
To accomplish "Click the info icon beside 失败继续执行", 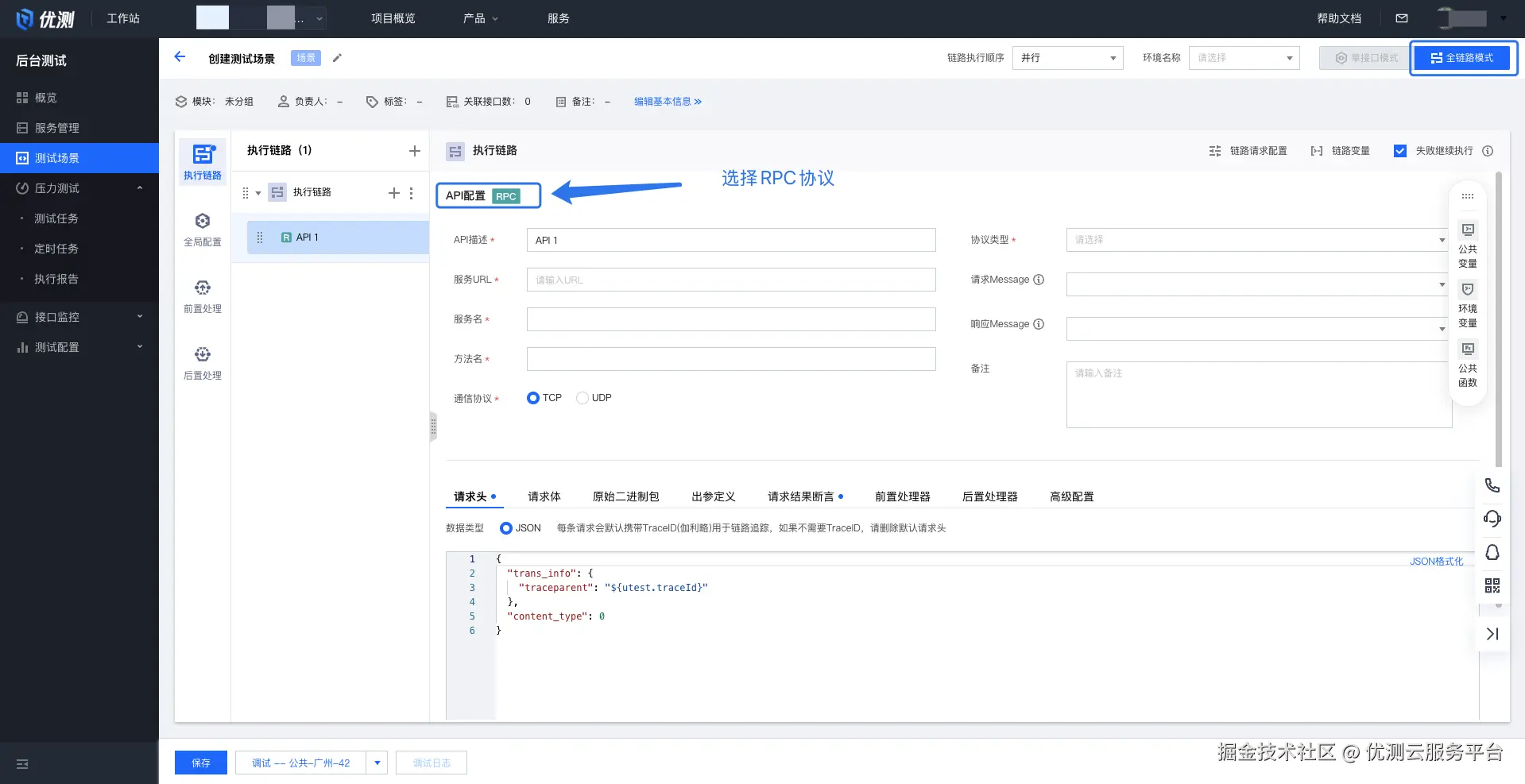I will [x=1488, y=151].
